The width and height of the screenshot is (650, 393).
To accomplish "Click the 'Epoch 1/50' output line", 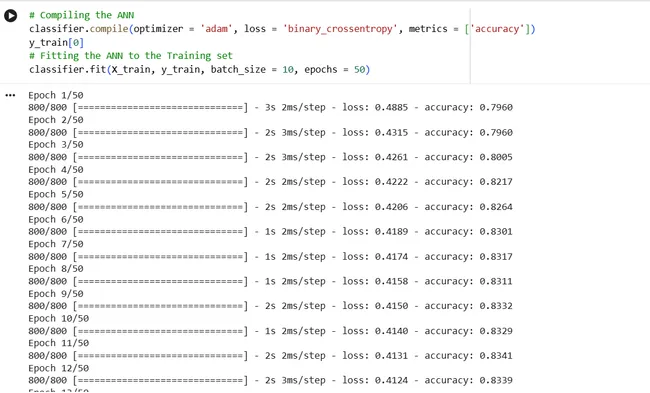I will 56,95.
